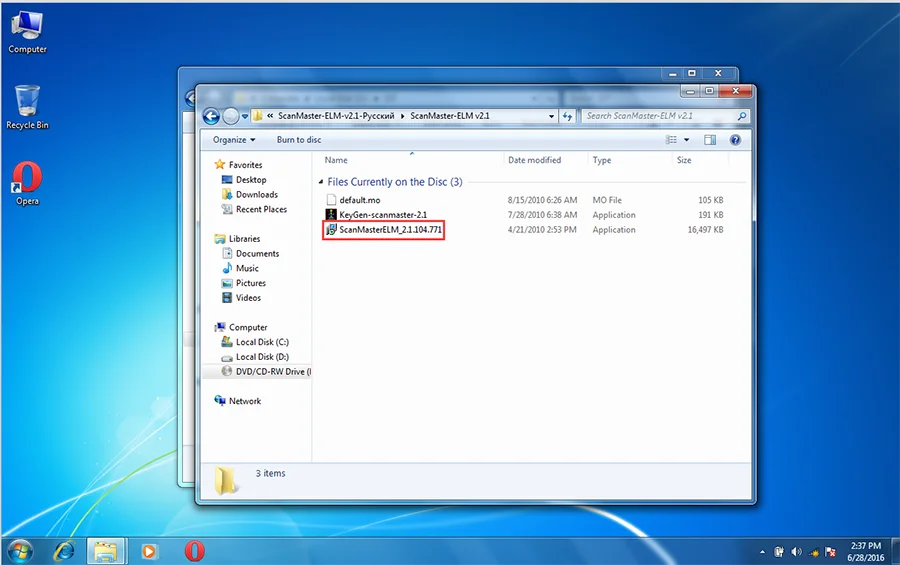Open the Action Center flag icon
This screenshot has height=565, width=900.
tap(830, 552)
